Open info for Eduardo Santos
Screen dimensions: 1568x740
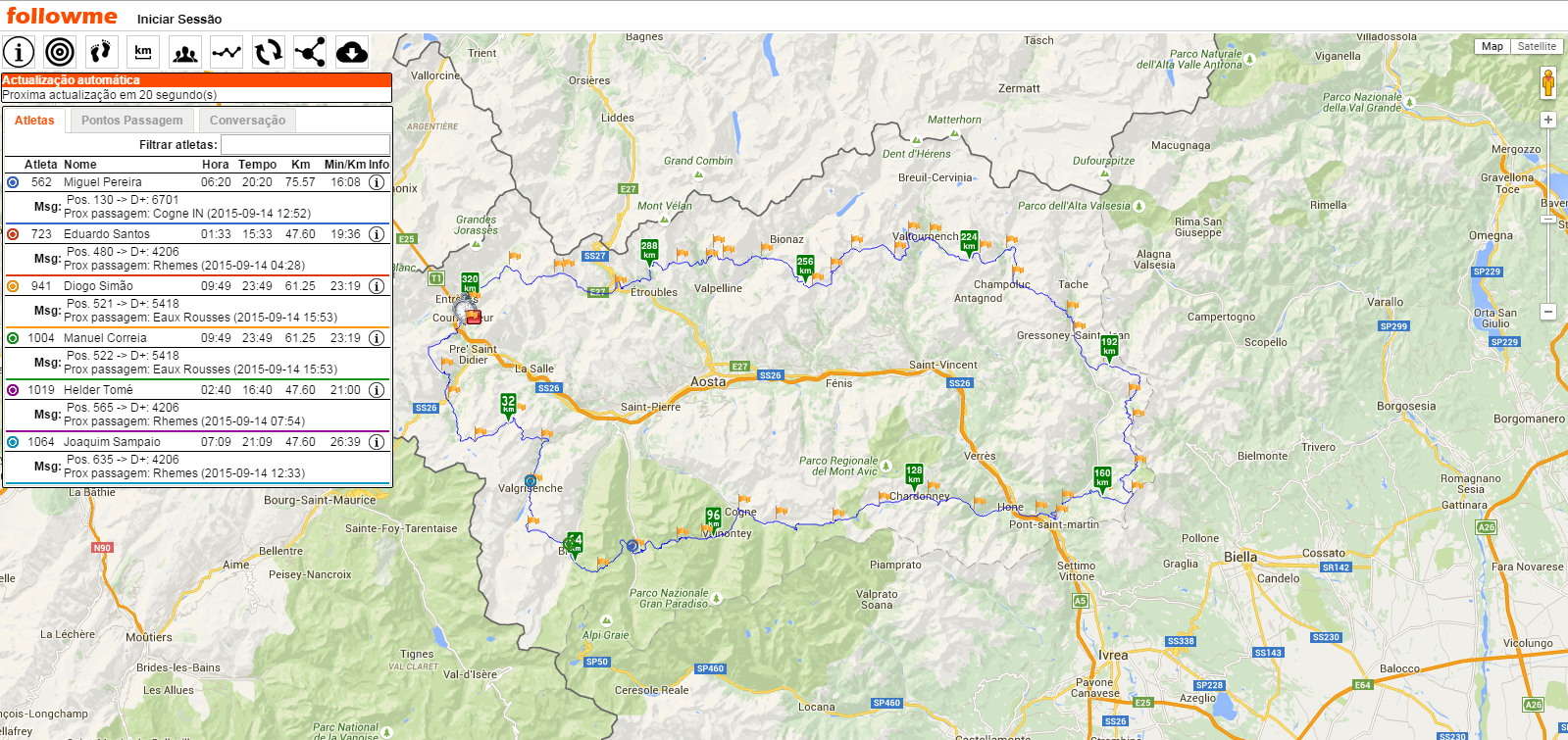point(376,234)
